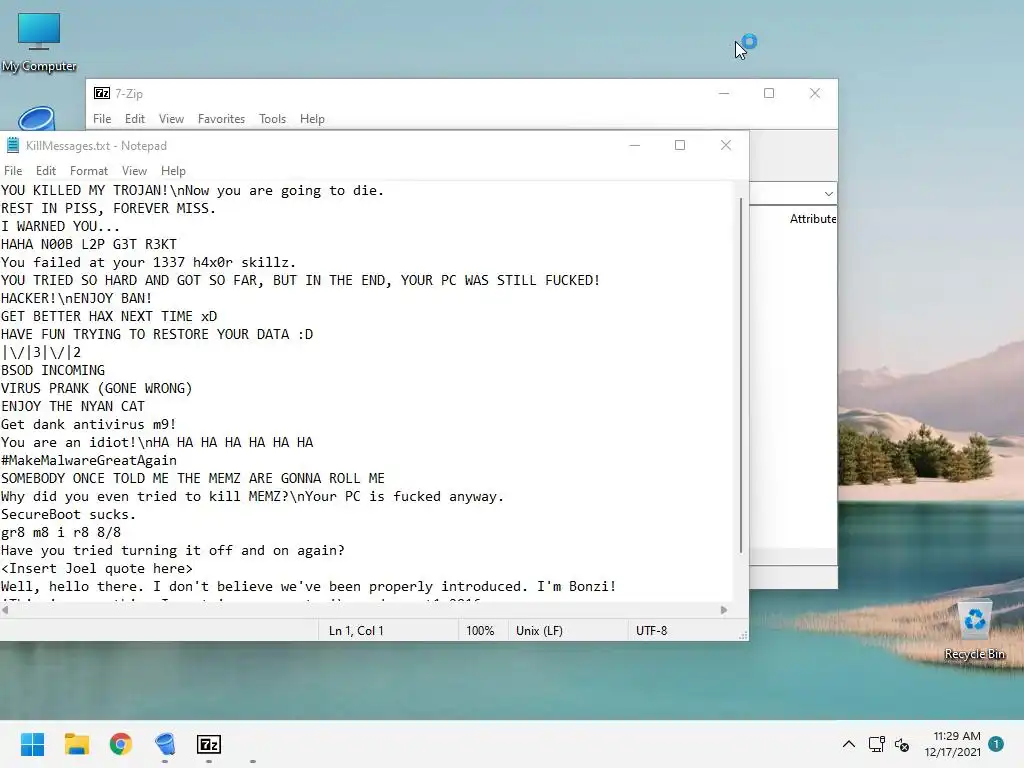This screenshot has width=1024, height=768.
Task: Show hidden system tray icons
Action: [848, 744]
